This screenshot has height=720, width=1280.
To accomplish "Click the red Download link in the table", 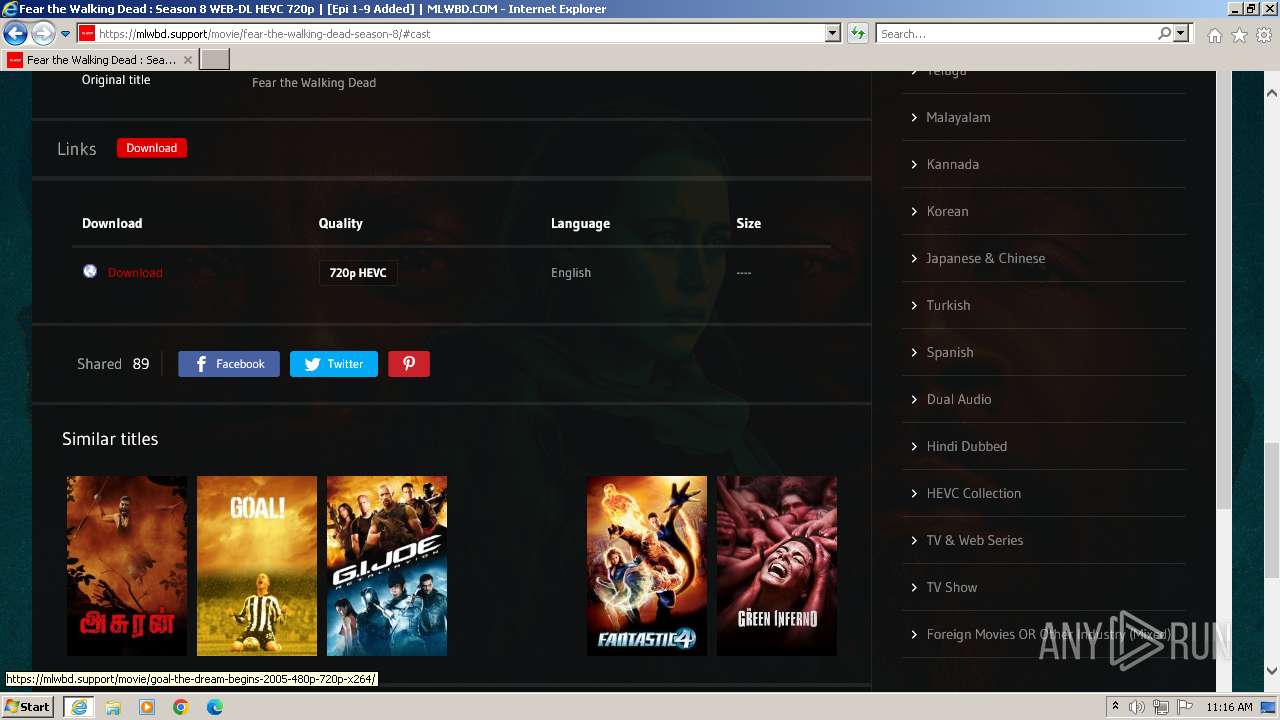I will pos(135,273).
